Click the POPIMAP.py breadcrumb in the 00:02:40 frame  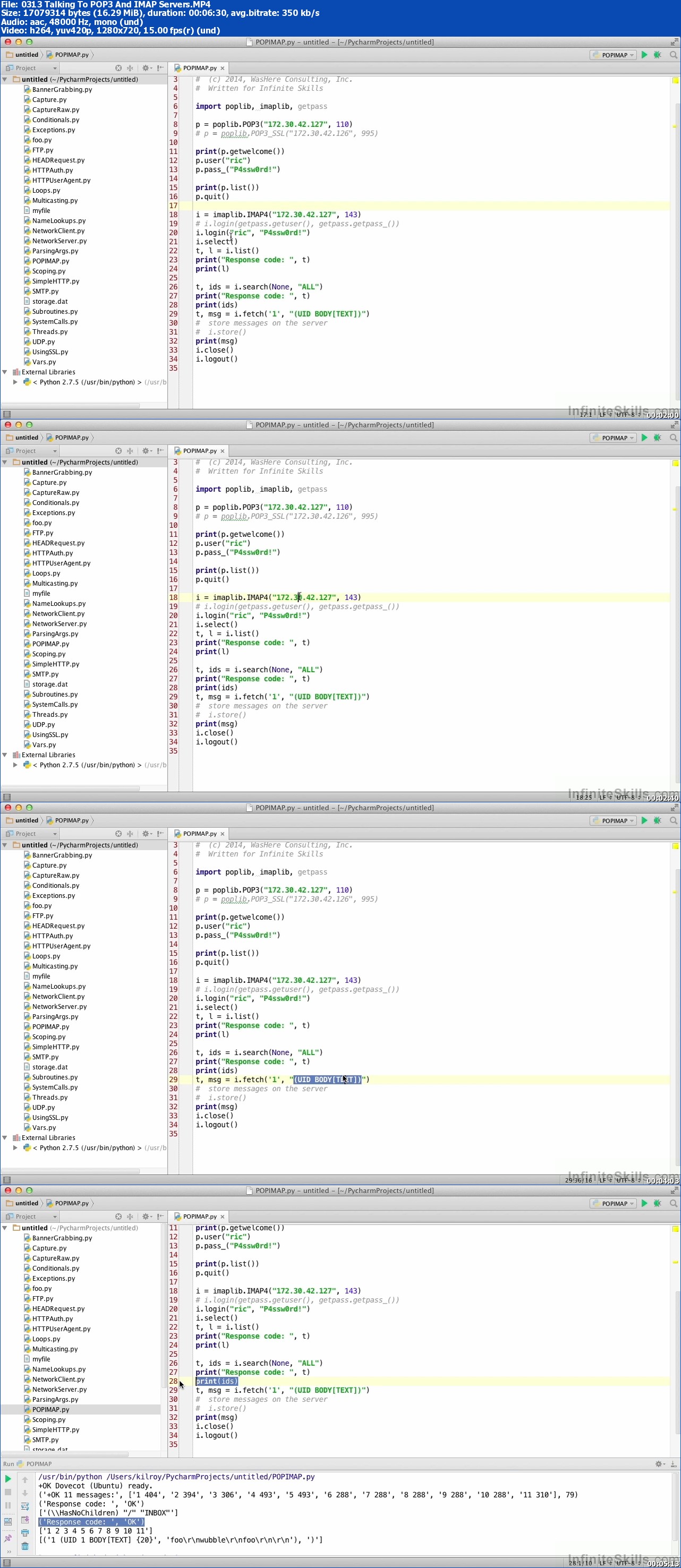(x=67, y=438)
